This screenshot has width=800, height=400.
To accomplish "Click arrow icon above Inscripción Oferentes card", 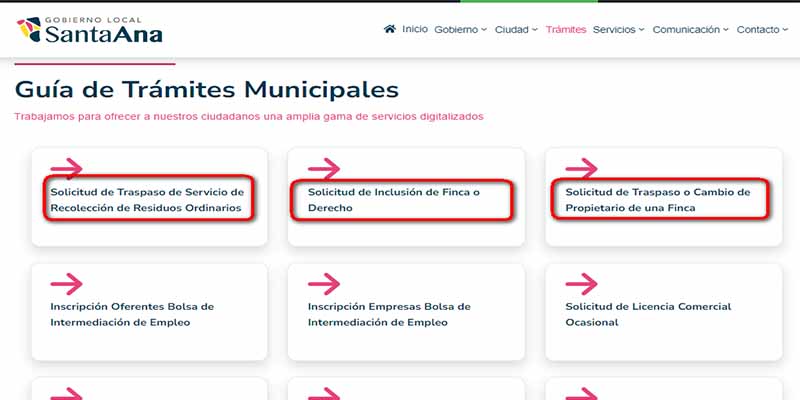I will (x=66, y=284).
